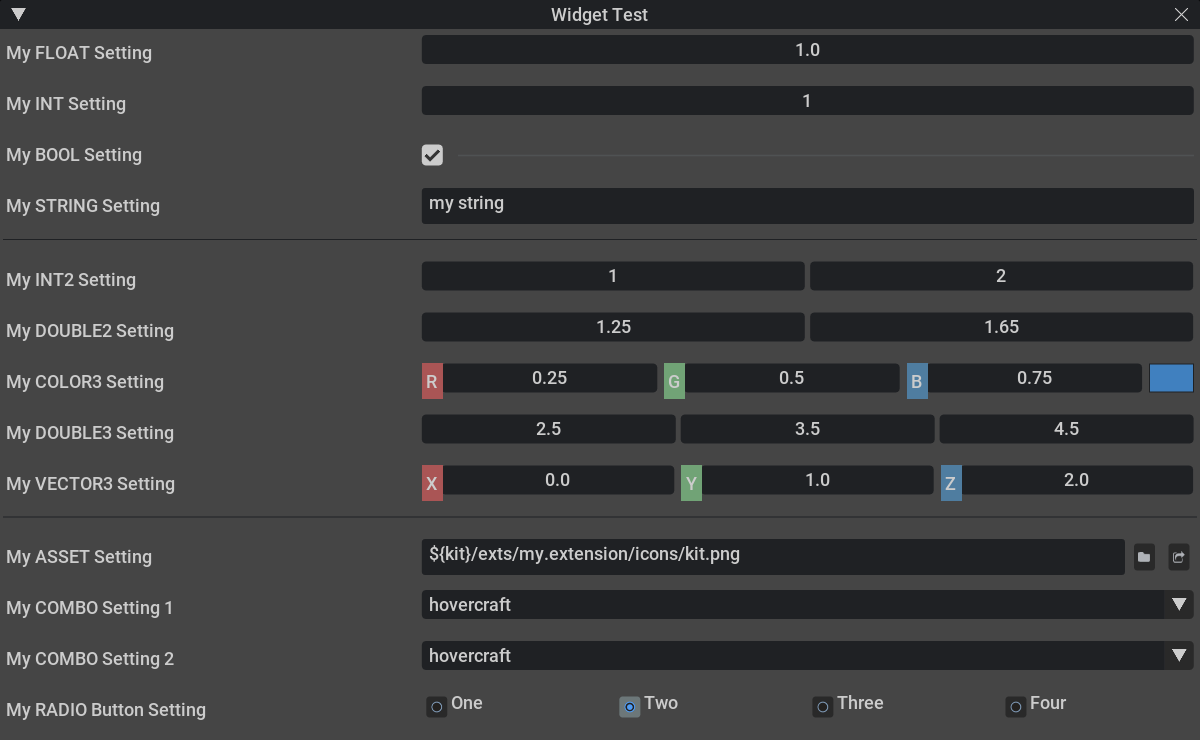Viewport: 1200px width, 740px height.
Task: Click the red X axis label
Action: pyautogui.click(x=432, y=484)
